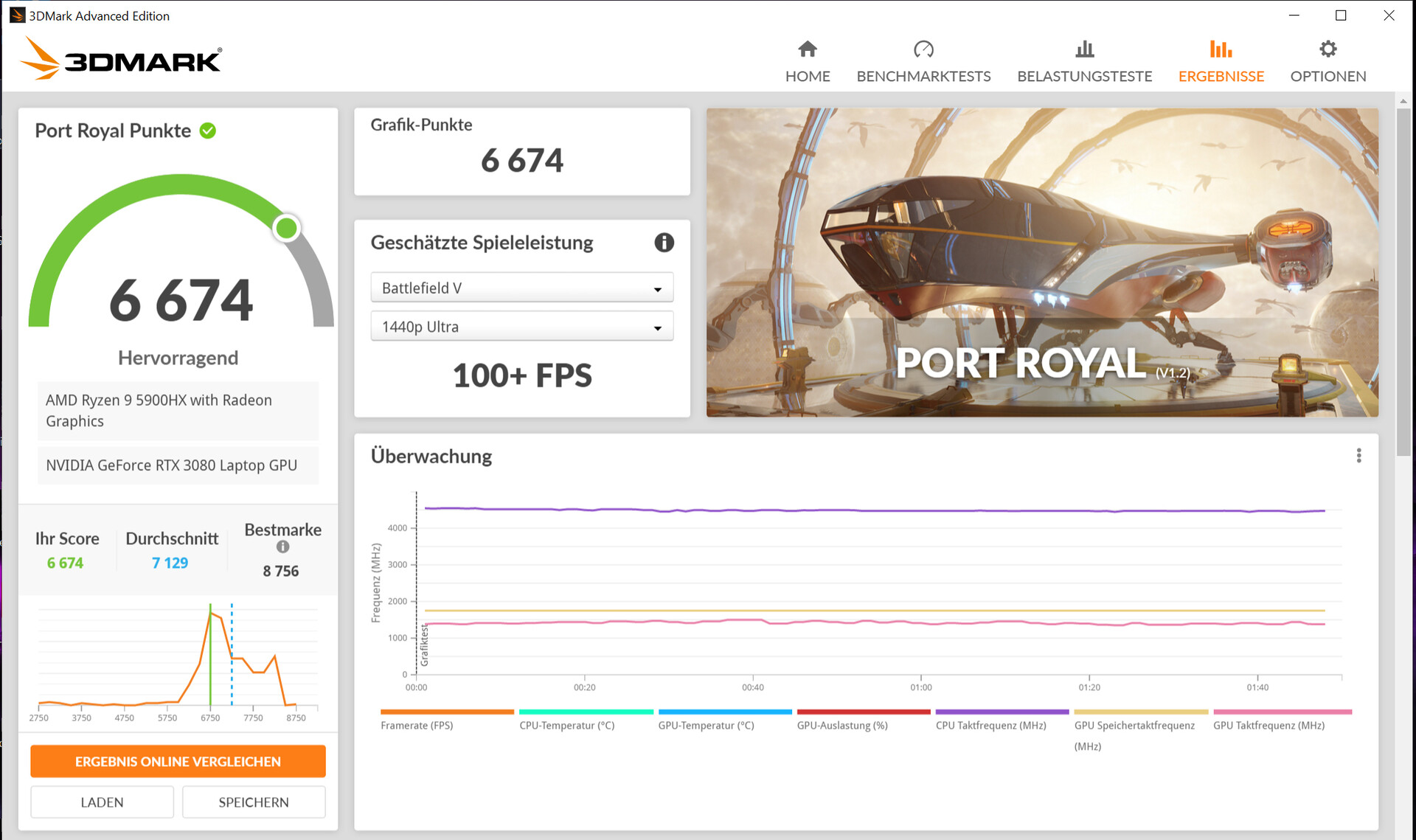Screen dimensions: 1416x840
Task: Go to Benchmarktests gauge icon
Action: pos(923,49)
